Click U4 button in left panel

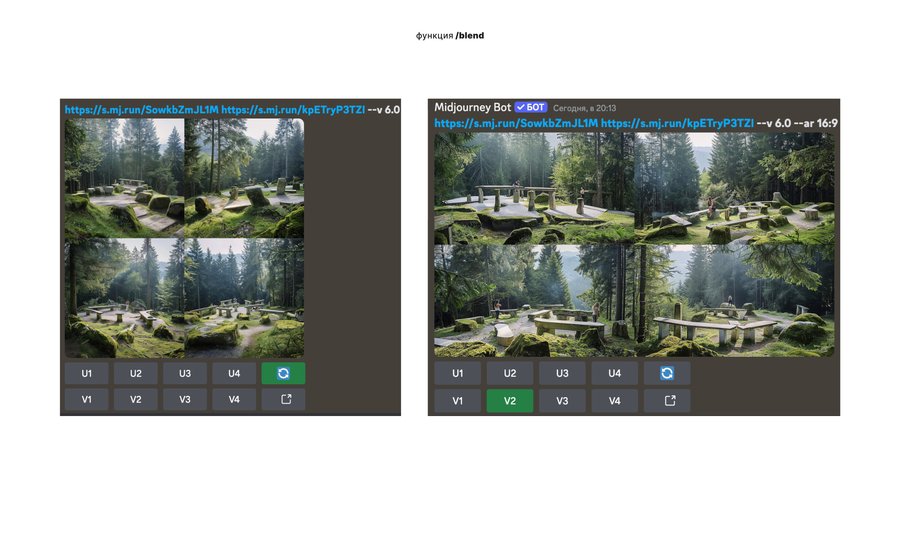[x=234, y=373]
